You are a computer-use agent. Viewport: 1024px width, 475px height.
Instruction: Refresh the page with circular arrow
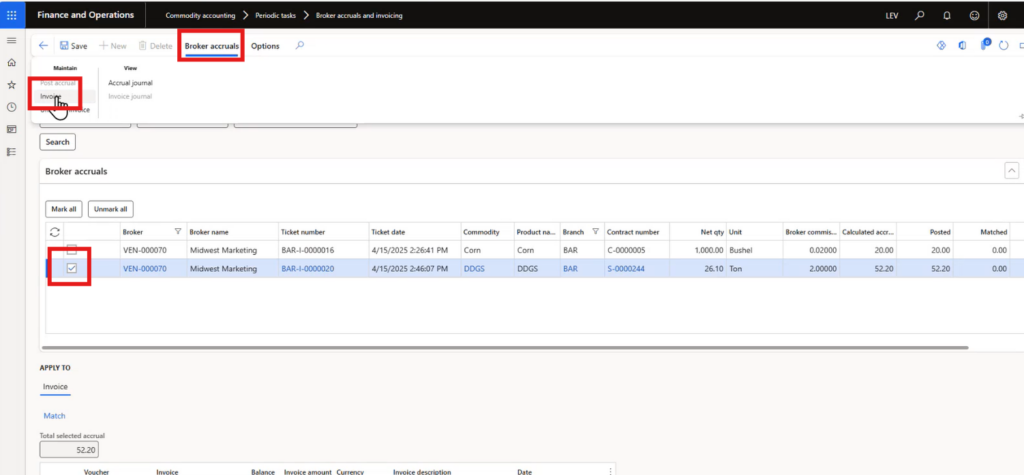tap(1004, 46)
